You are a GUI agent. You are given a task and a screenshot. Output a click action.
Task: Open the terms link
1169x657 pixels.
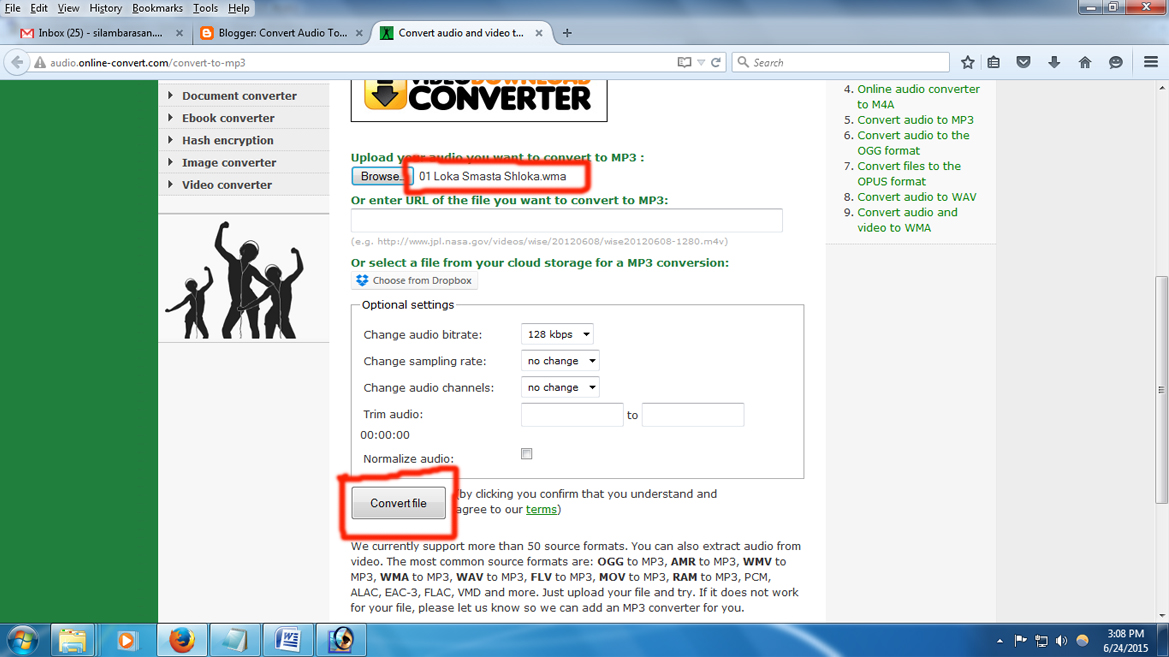click(x=540, y=509)
